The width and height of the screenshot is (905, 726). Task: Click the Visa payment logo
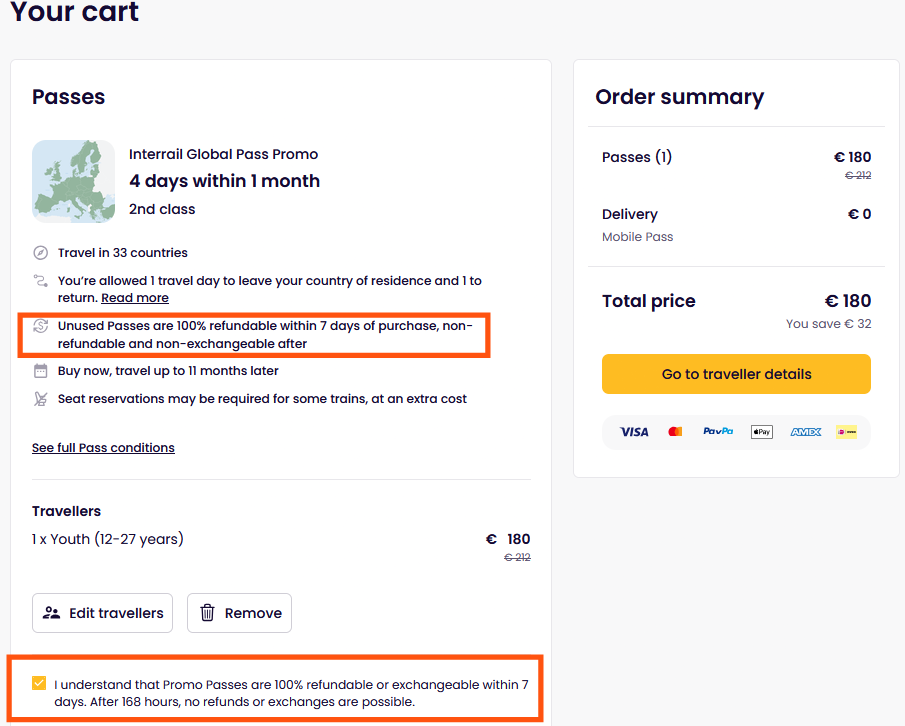(x=634, y=432)
